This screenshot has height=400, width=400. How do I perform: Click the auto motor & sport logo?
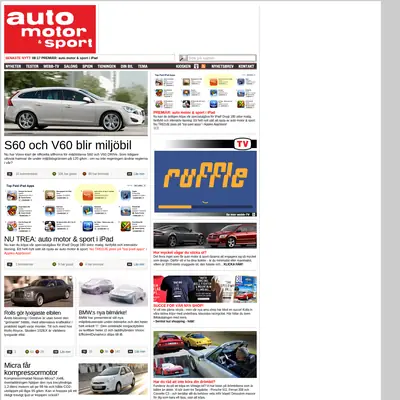tap(50, 29)
